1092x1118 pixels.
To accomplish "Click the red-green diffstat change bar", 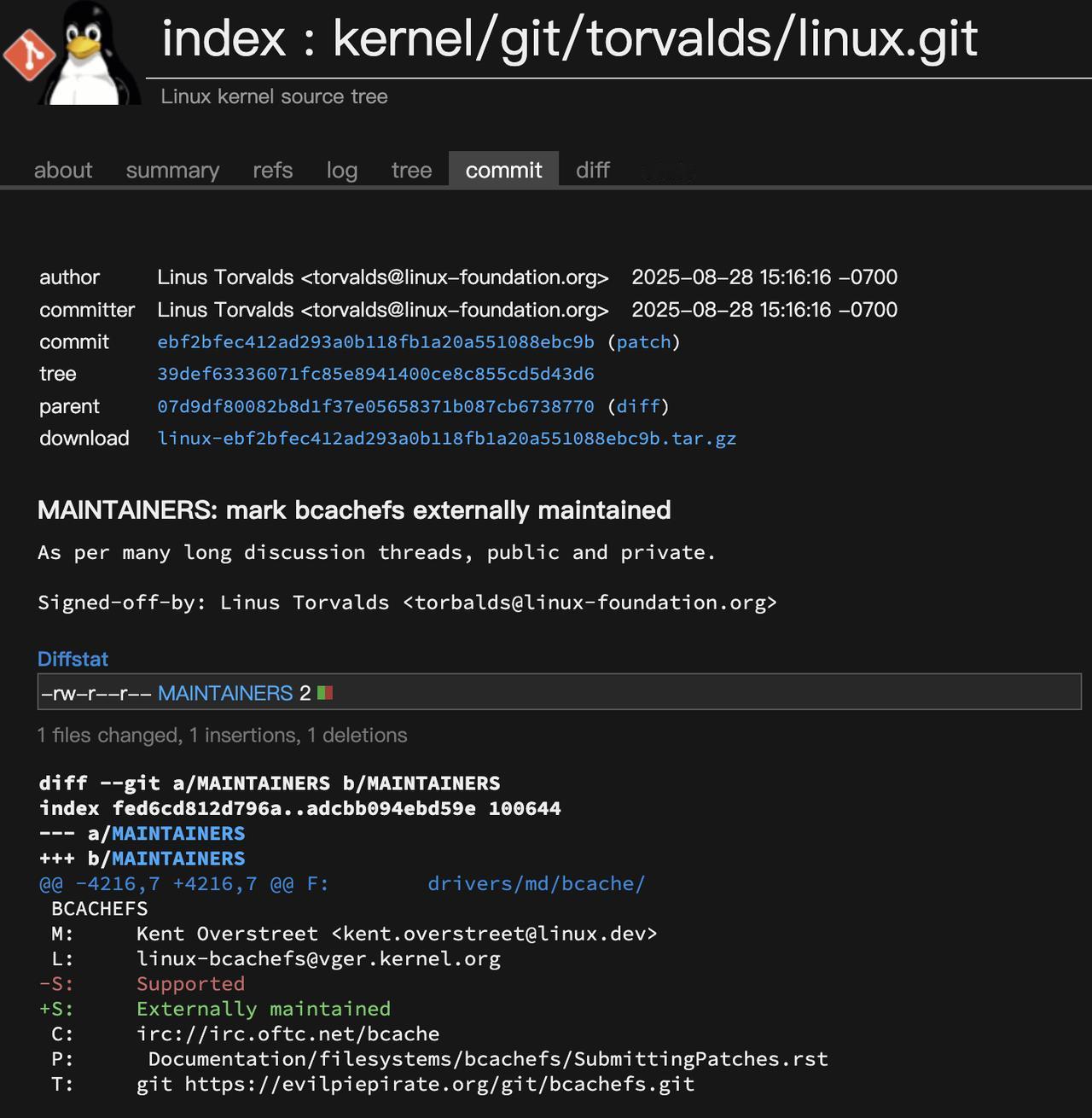I will (325, 693).
